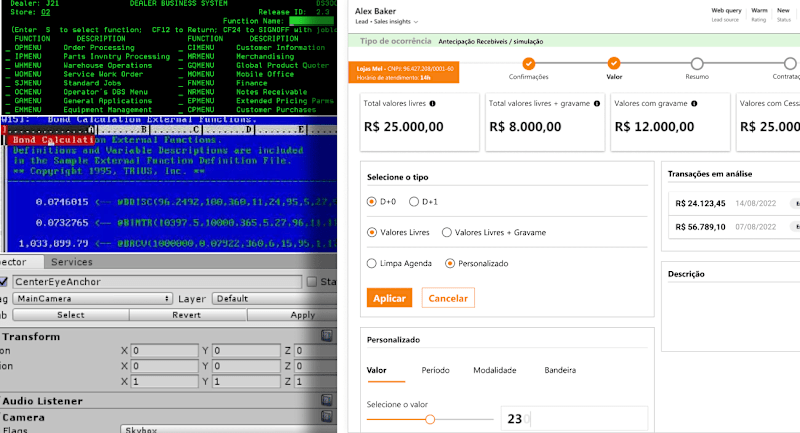Click the Transform scale Z field showing 1
Image resolution: width=800 pixels, height=433 pixels.
click(x=315, y=381)
